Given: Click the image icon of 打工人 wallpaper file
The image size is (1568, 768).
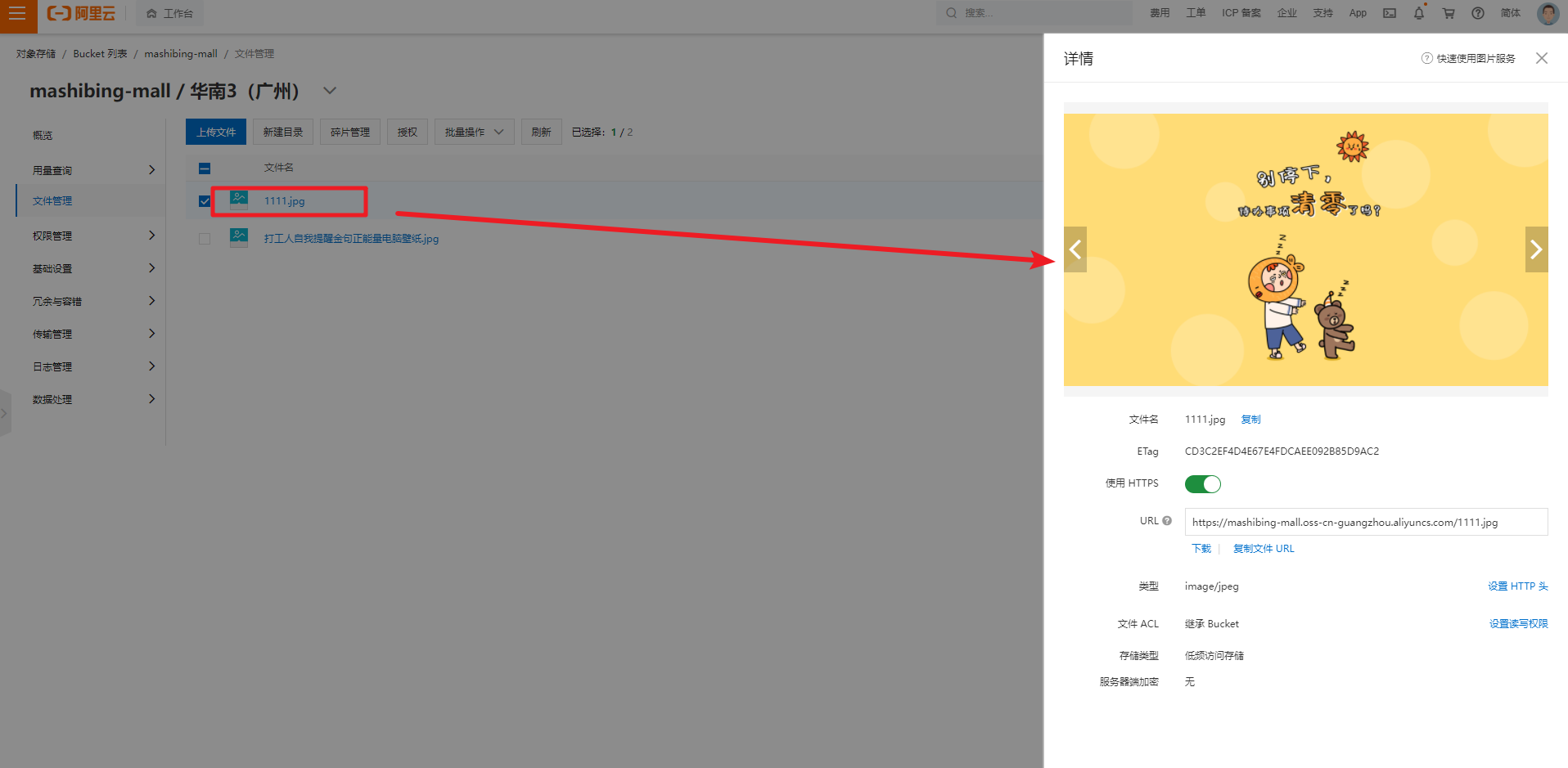Looking at the screenshot, I should 239,238.
